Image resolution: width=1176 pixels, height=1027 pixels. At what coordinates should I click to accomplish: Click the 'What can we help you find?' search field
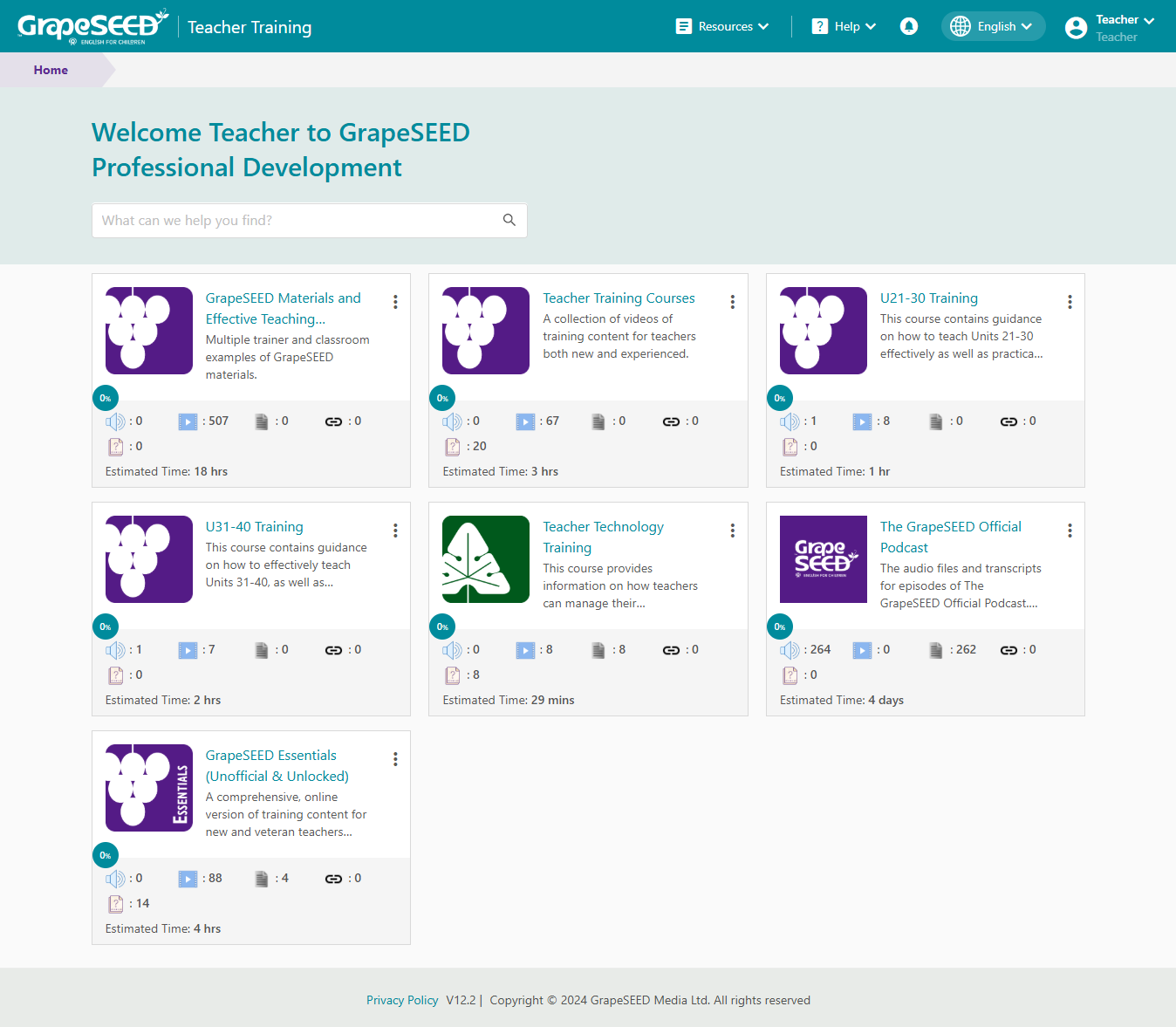[309, 221]
